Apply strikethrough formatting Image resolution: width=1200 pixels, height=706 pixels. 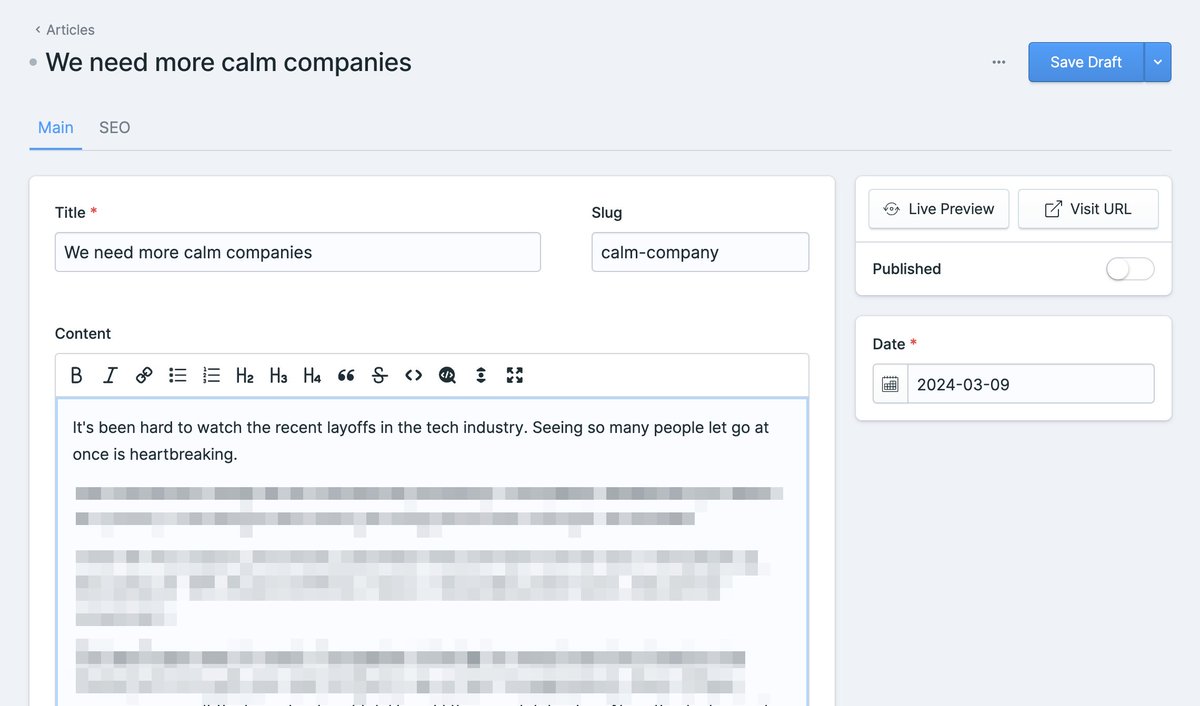380,375
